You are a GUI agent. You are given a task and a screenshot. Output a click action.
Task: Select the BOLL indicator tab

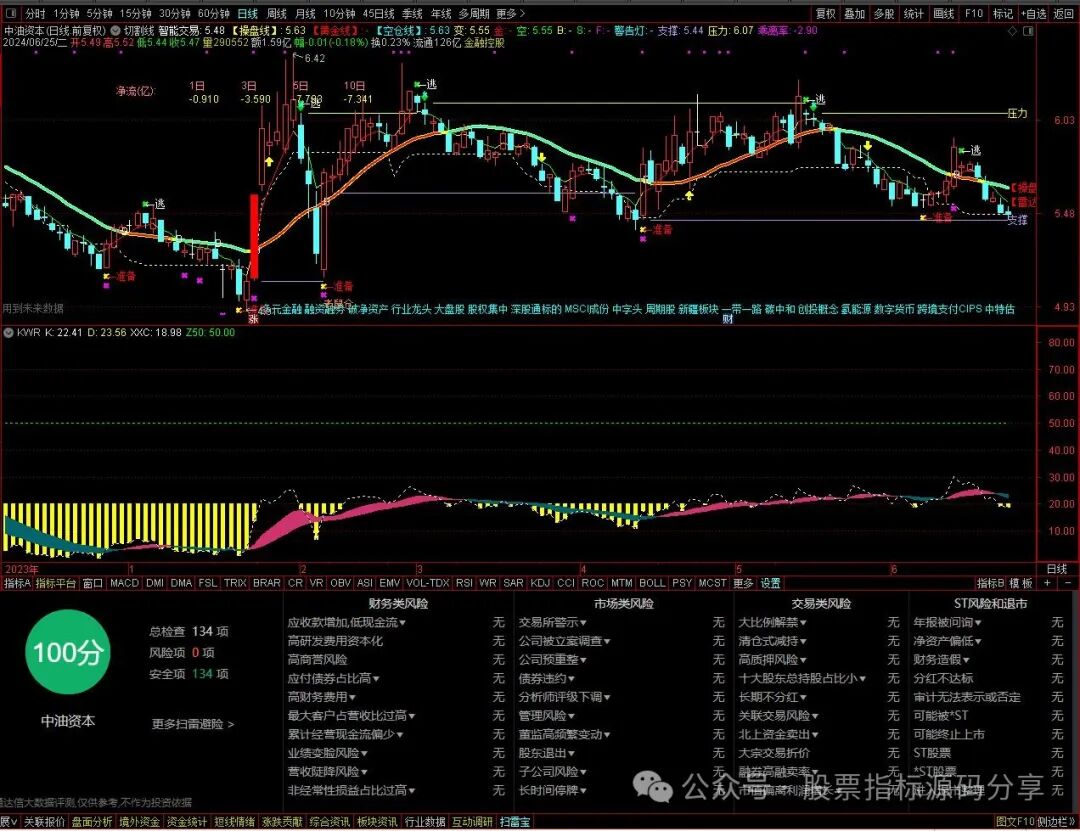click(x=652, y=583)
